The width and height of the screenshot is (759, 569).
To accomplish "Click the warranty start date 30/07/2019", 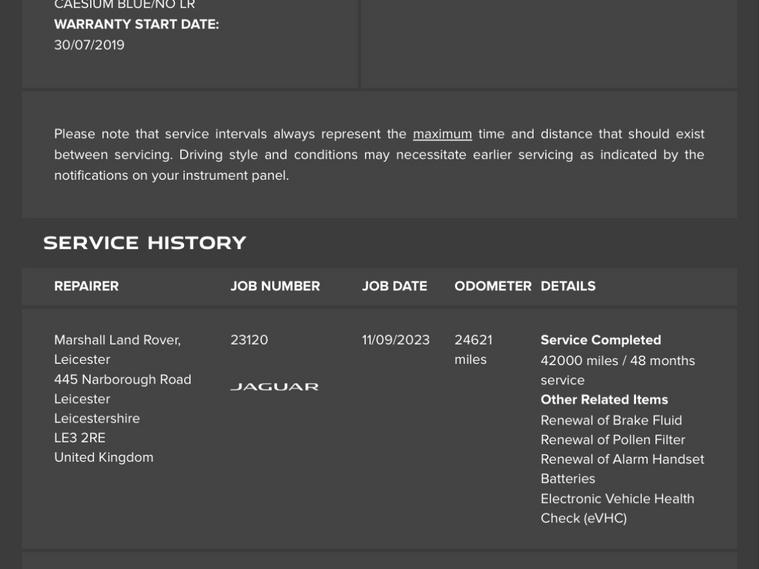I will pos(89,45).
